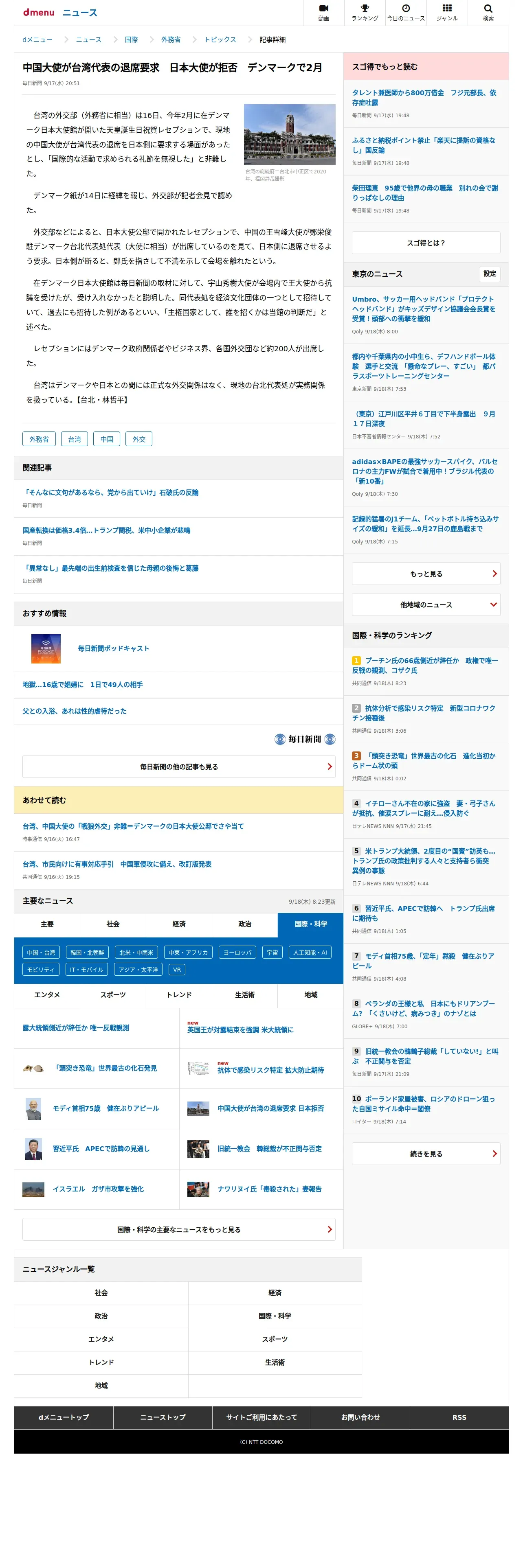Click 国際・科学の主要なニュースをもっと見る button

[178, 1229]
